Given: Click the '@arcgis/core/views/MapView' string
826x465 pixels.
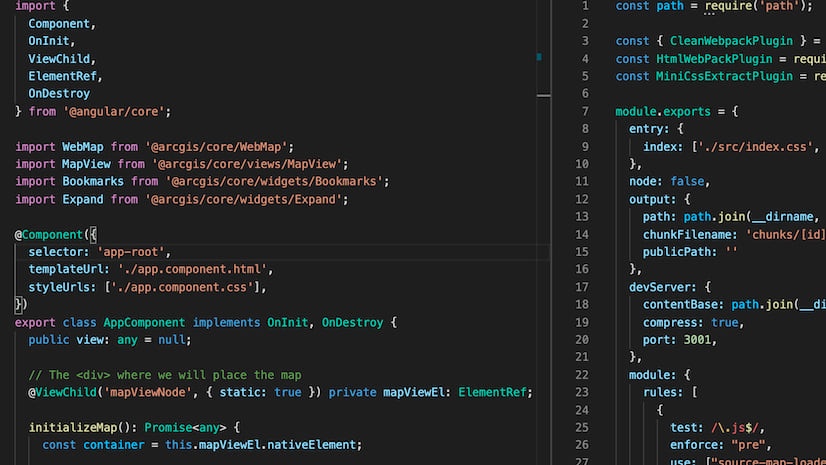Looking at the screenshot, I should click(x=247, y=164).
